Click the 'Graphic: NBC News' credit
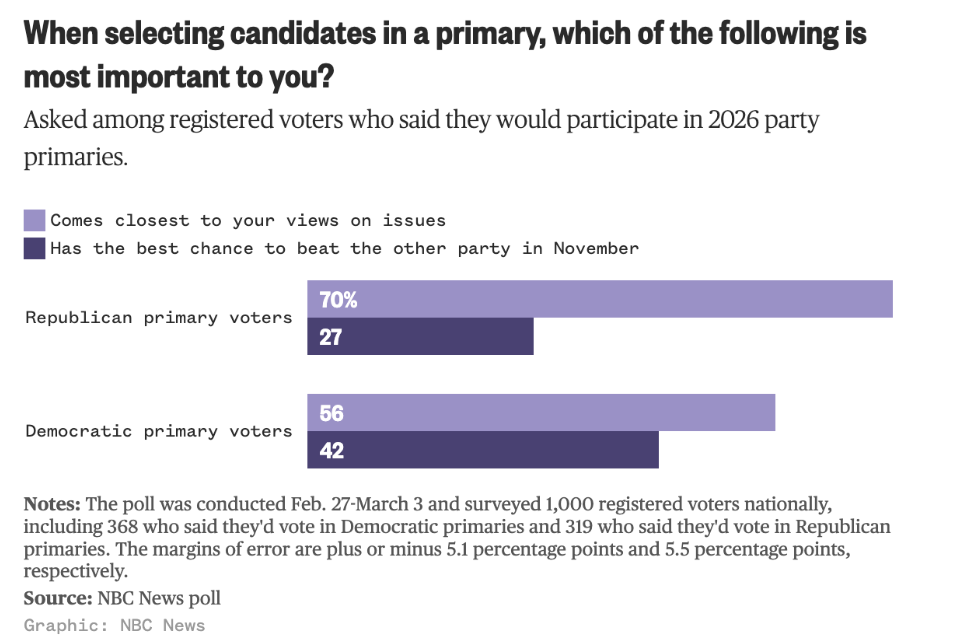The height and width of the screenshot is (640, 956). (x=114, y=626)
